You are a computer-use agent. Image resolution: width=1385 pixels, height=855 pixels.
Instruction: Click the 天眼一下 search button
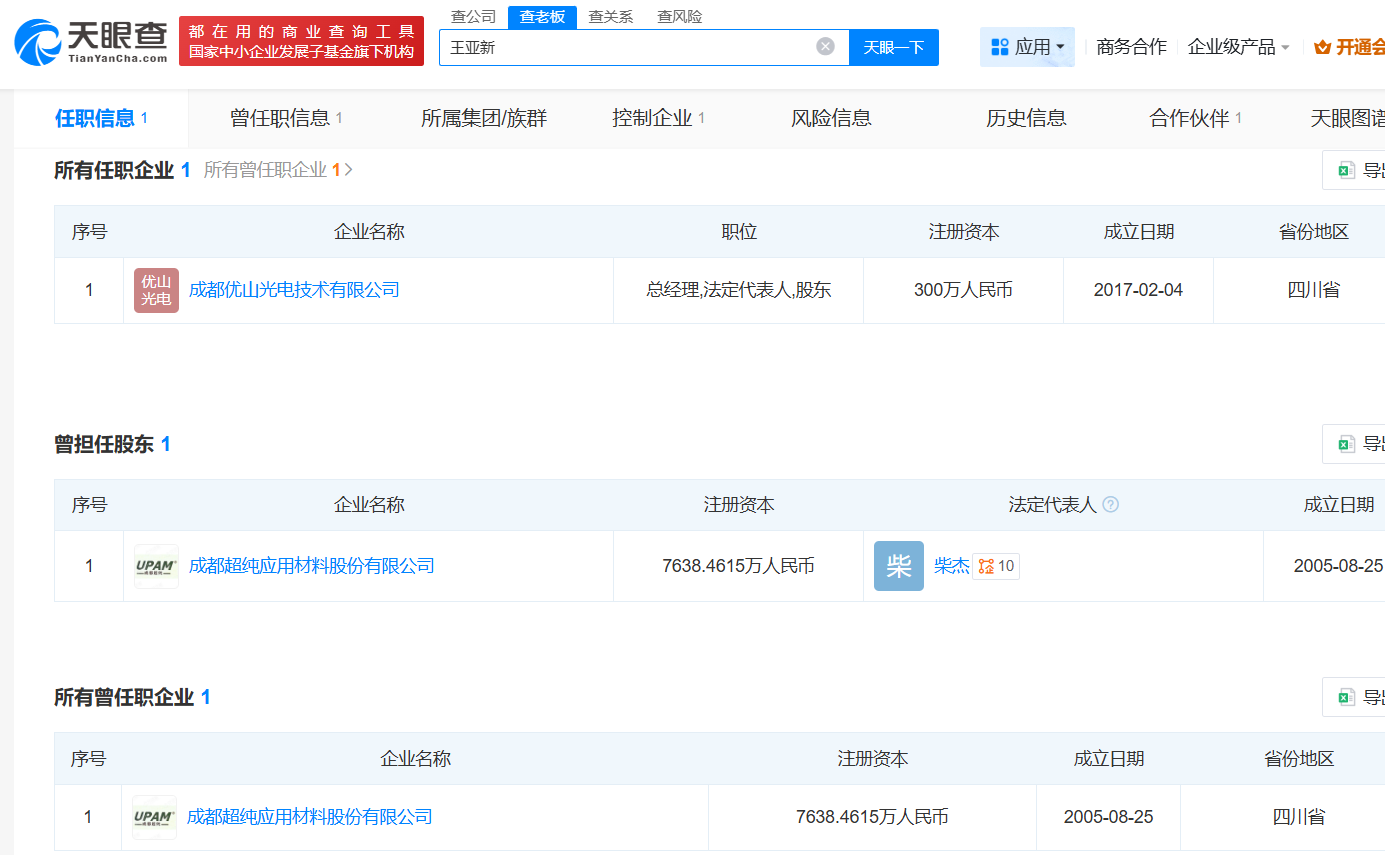[893, 47]
